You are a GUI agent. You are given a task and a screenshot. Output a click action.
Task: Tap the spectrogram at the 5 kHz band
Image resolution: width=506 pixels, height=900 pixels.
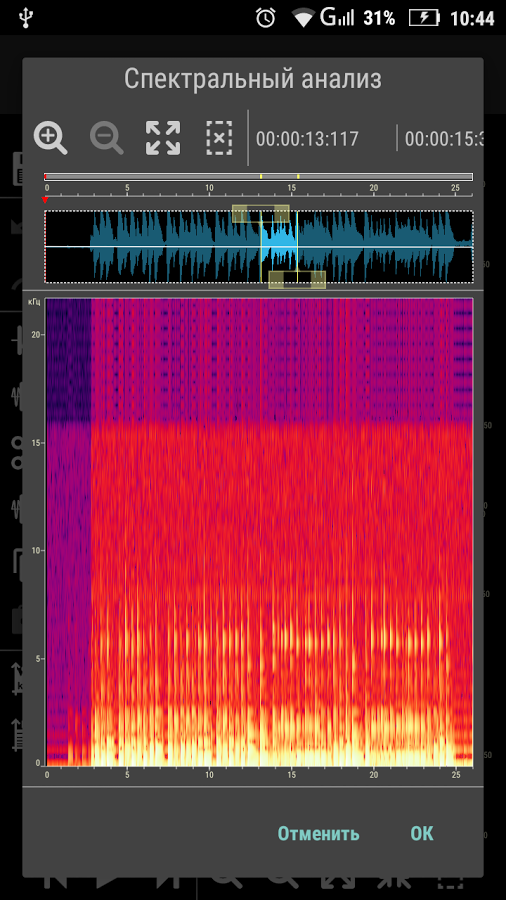(x=259, y=658)
